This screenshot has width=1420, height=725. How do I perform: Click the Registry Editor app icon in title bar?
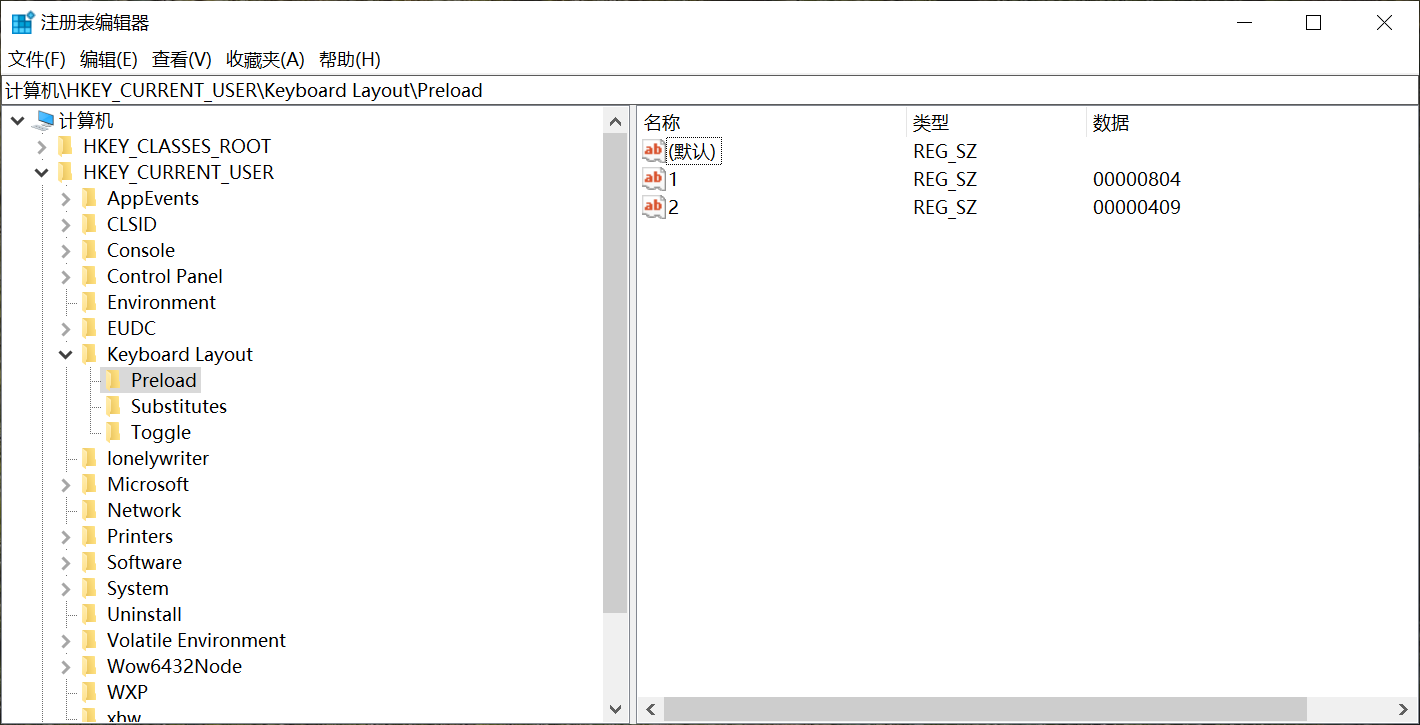point(22,22)
